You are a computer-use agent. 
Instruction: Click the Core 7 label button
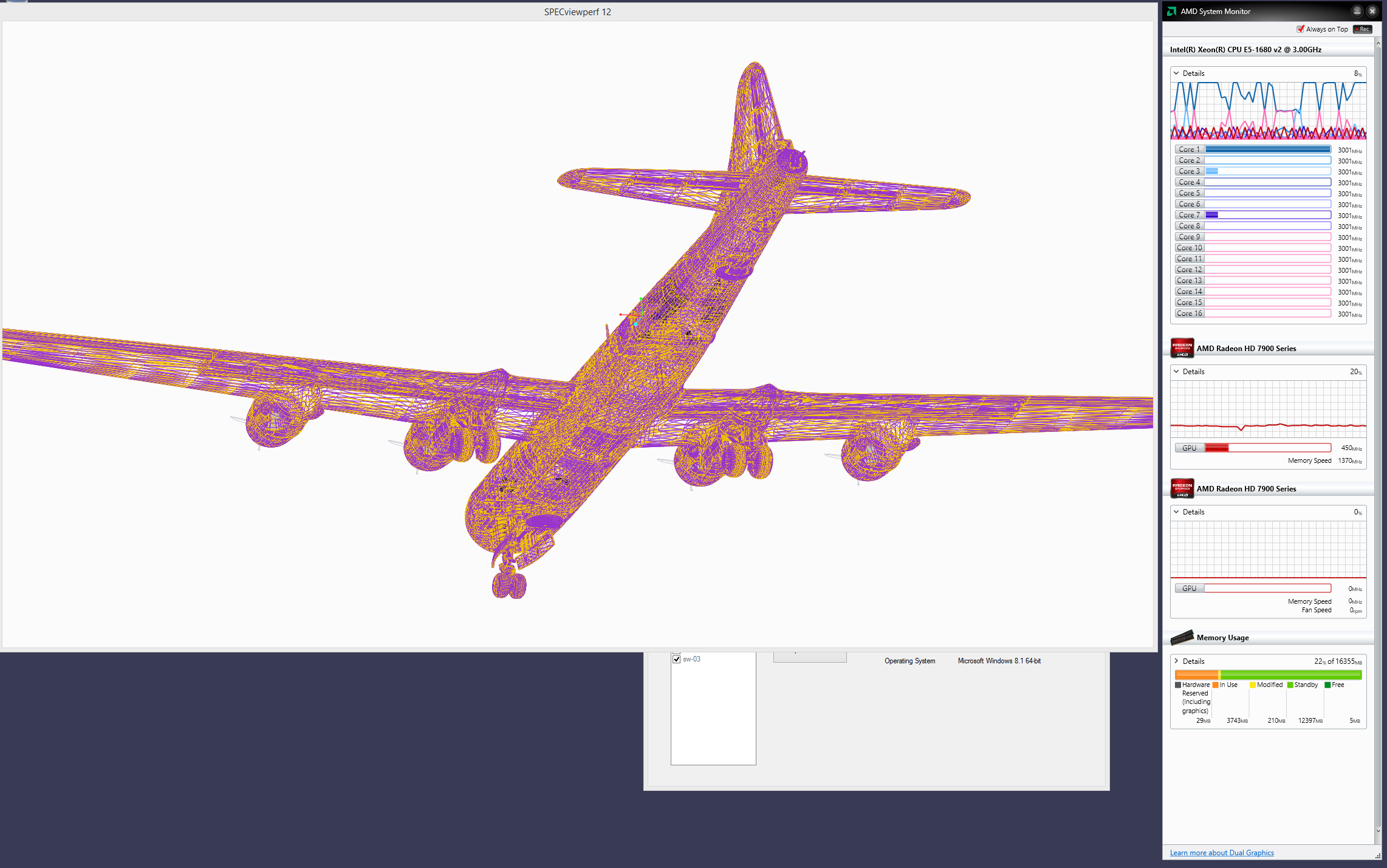click(x=1189, y=215)
